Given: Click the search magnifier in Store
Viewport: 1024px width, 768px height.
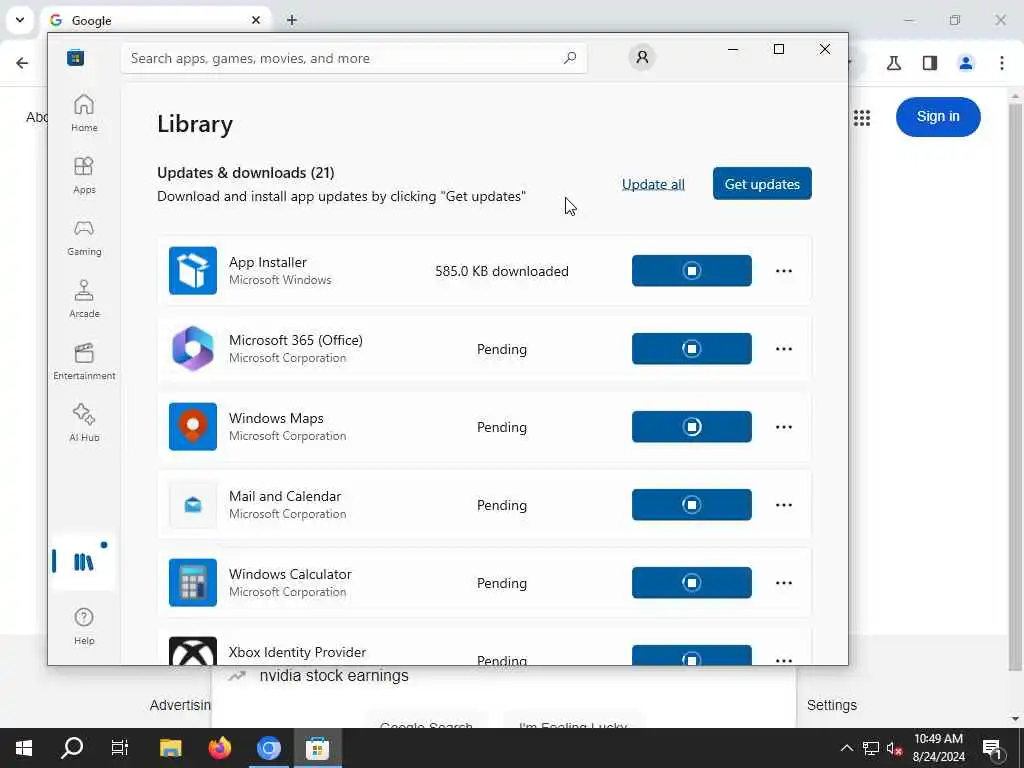Looking at the screenshot, I should [x=569, y=57].
